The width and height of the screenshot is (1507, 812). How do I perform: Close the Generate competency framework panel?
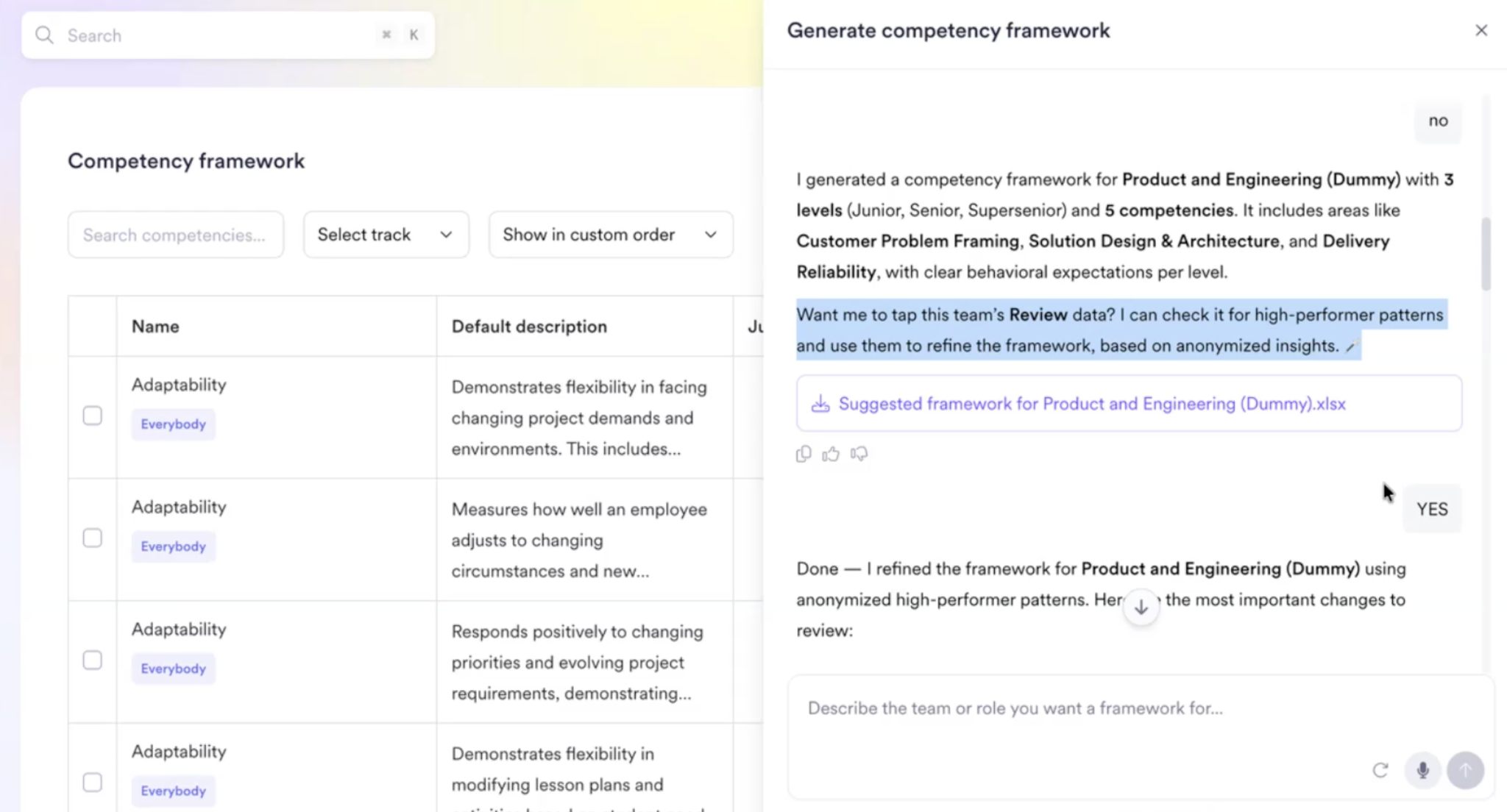[x=1481, y=30]
